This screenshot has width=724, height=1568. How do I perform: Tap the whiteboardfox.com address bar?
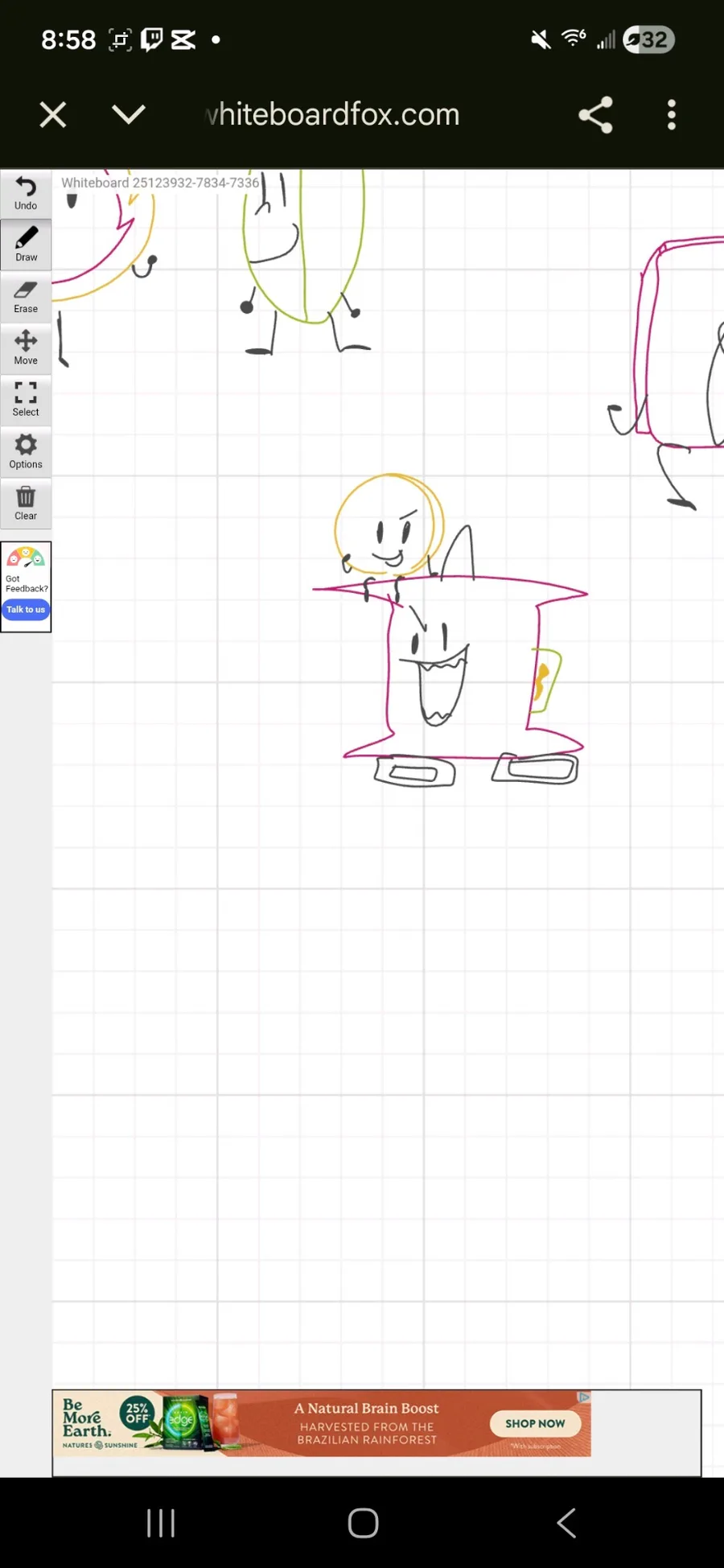coord(333,115)
